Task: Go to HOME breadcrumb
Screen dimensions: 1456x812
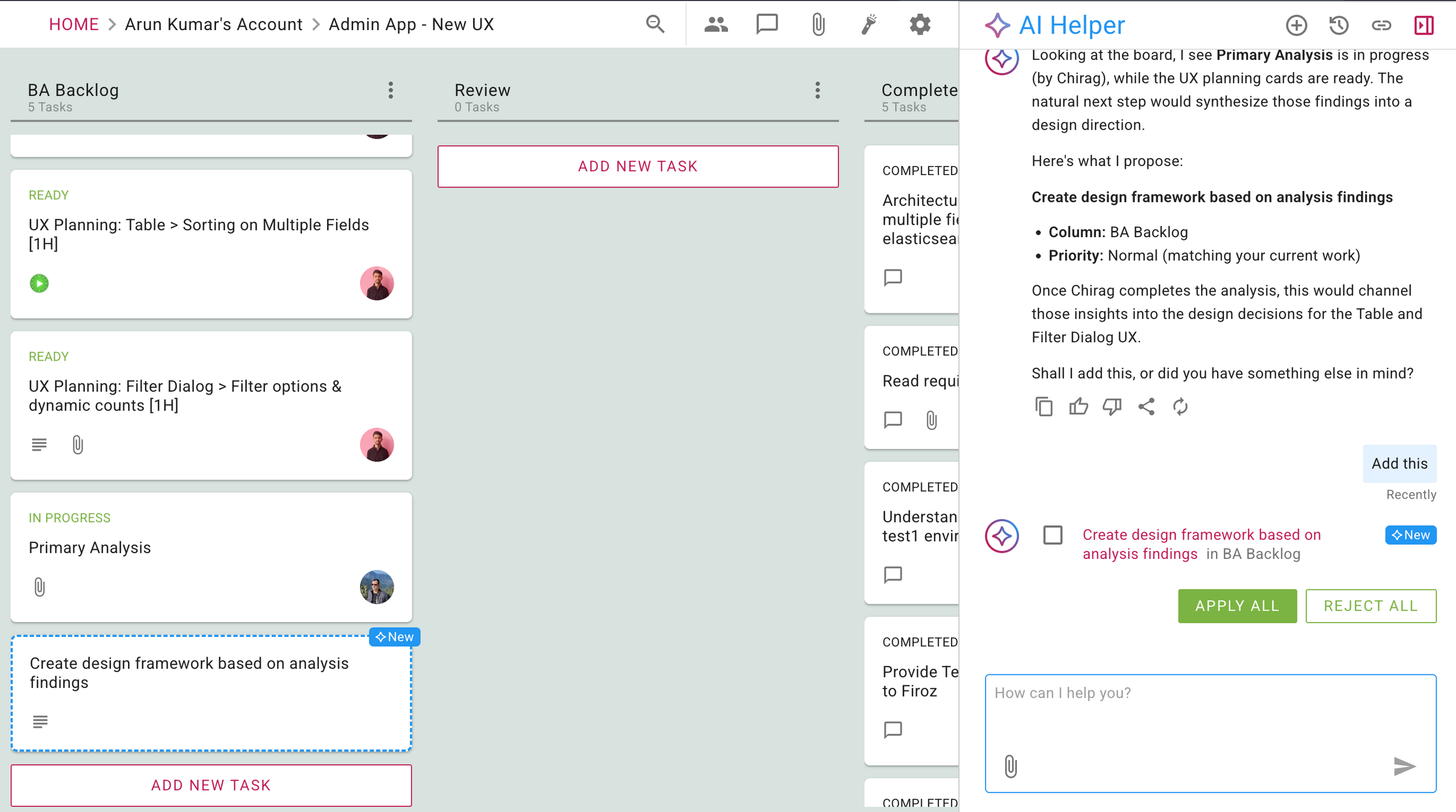Action: 73,24
